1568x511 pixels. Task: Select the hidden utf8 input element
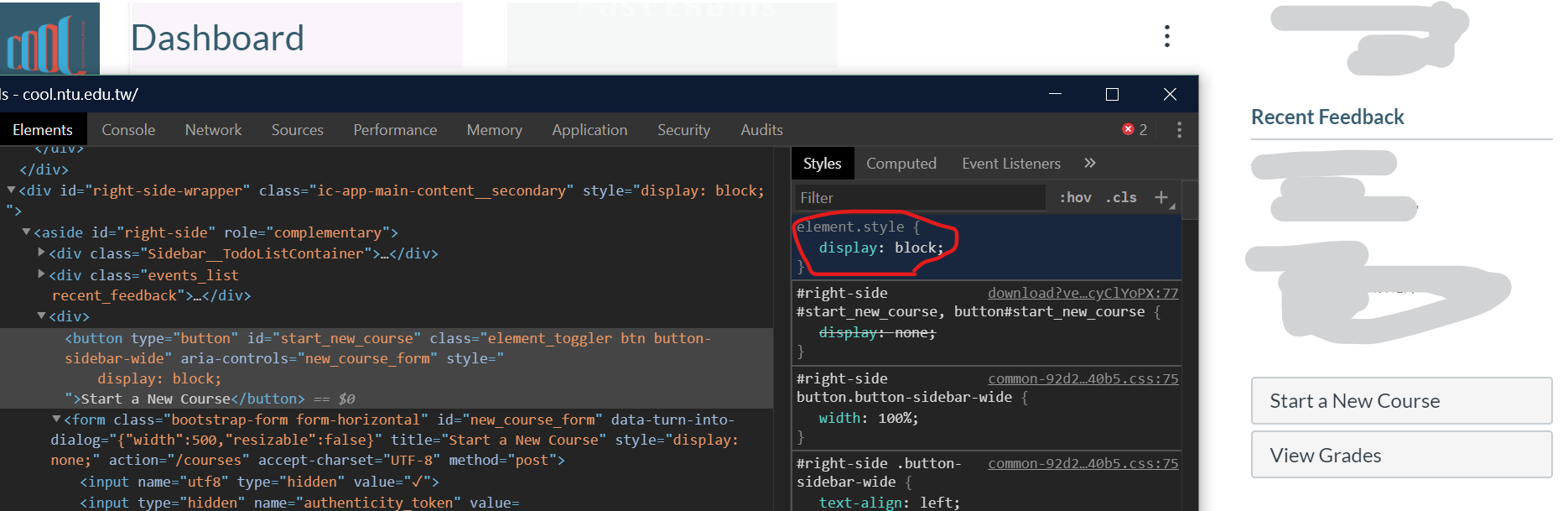pyautogui.click(x=259, y=482)
